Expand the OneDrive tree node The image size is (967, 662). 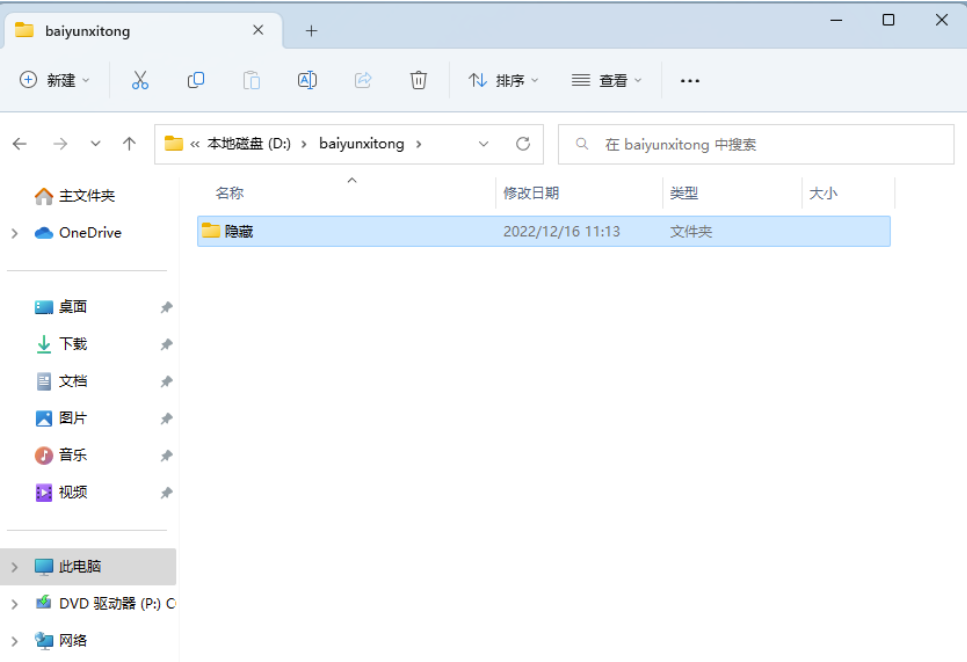[15, 233]
